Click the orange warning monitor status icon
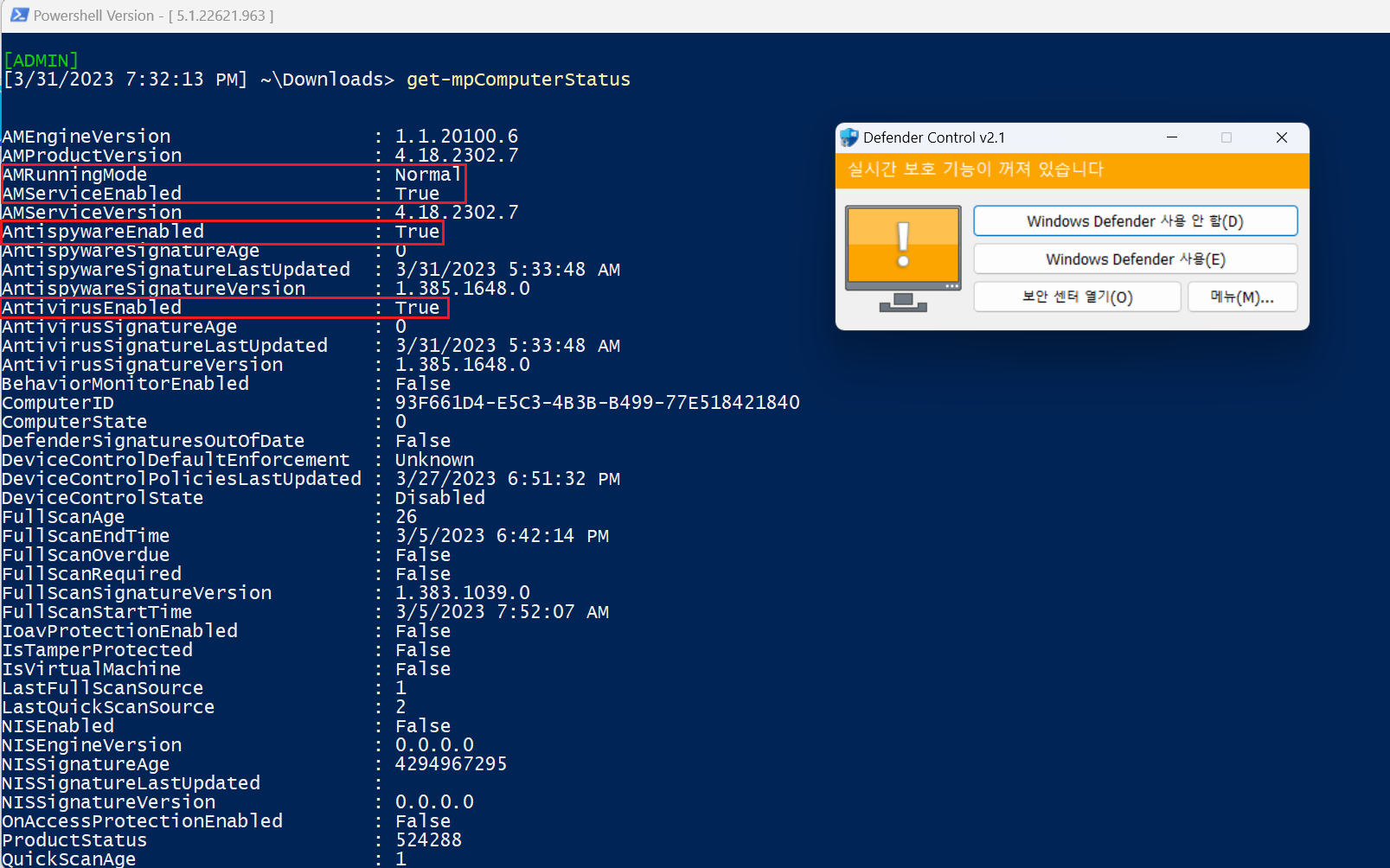 coord(903,258)
